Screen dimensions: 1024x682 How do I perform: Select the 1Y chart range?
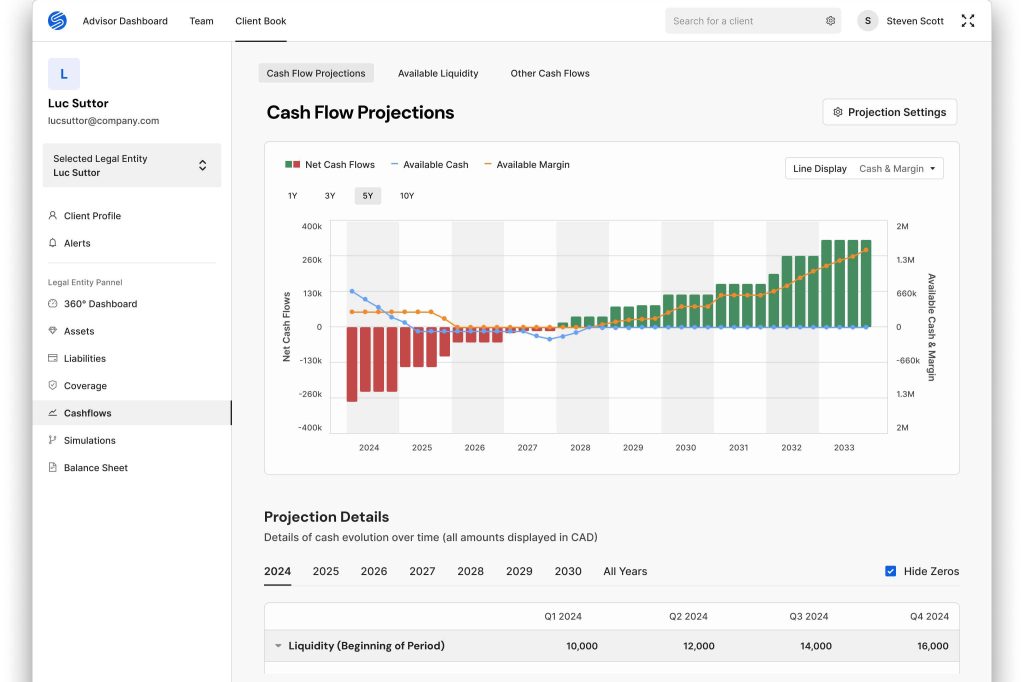293,195
